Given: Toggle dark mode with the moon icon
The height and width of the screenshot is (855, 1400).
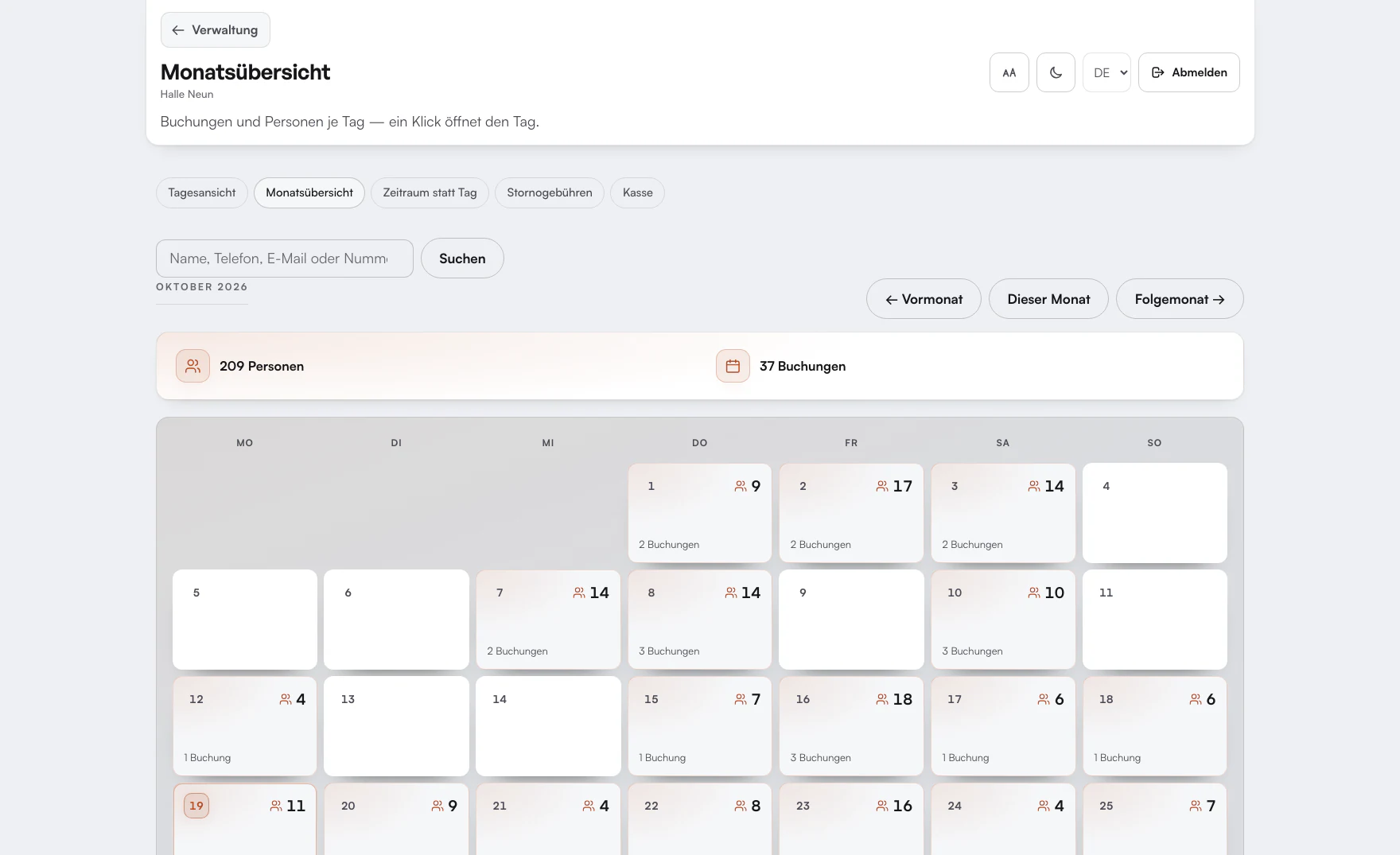Looking at the screenshot, I should [1056, 72].
